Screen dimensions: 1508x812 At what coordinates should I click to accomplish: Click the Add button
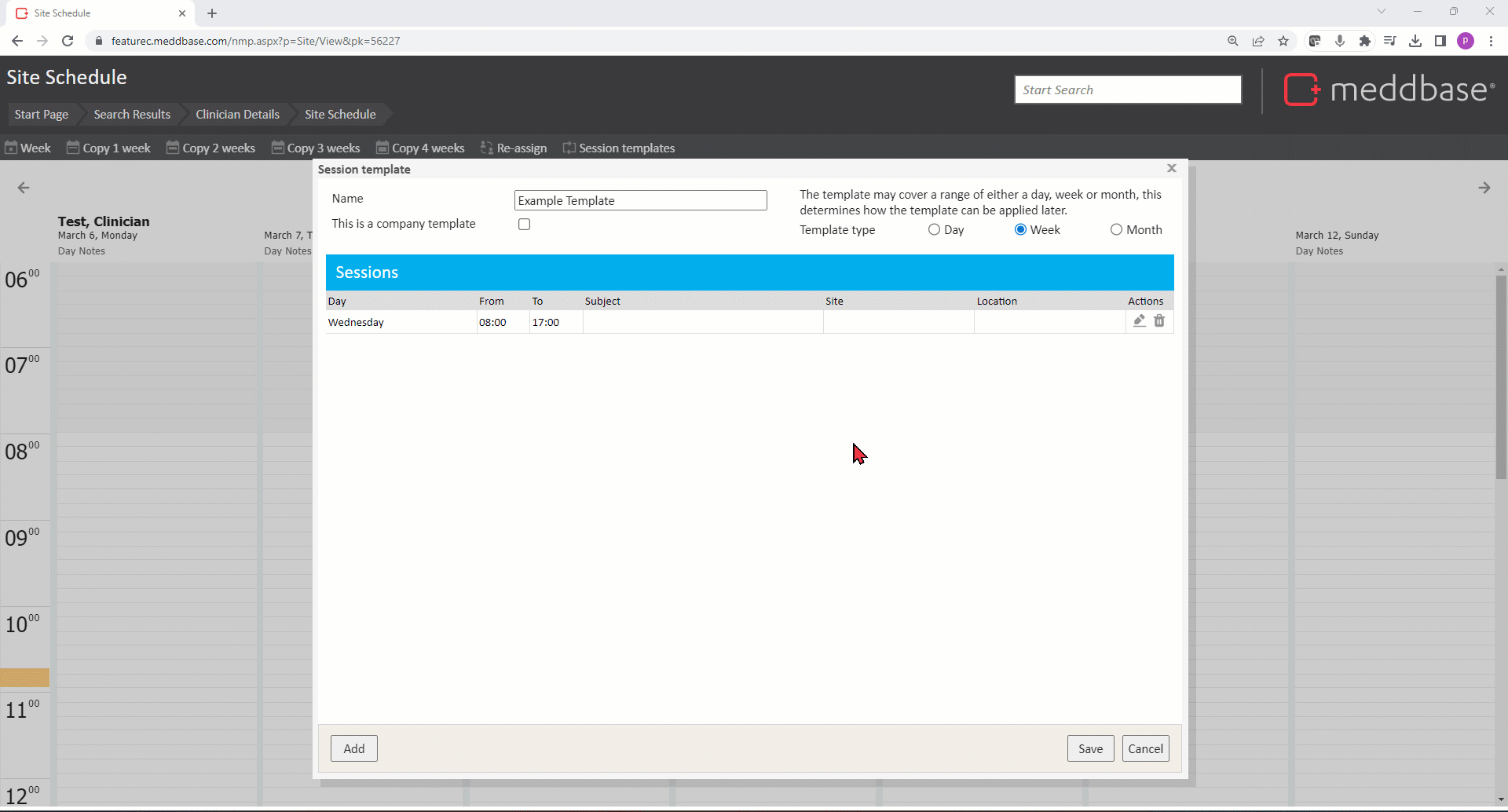tap(354, 748)
